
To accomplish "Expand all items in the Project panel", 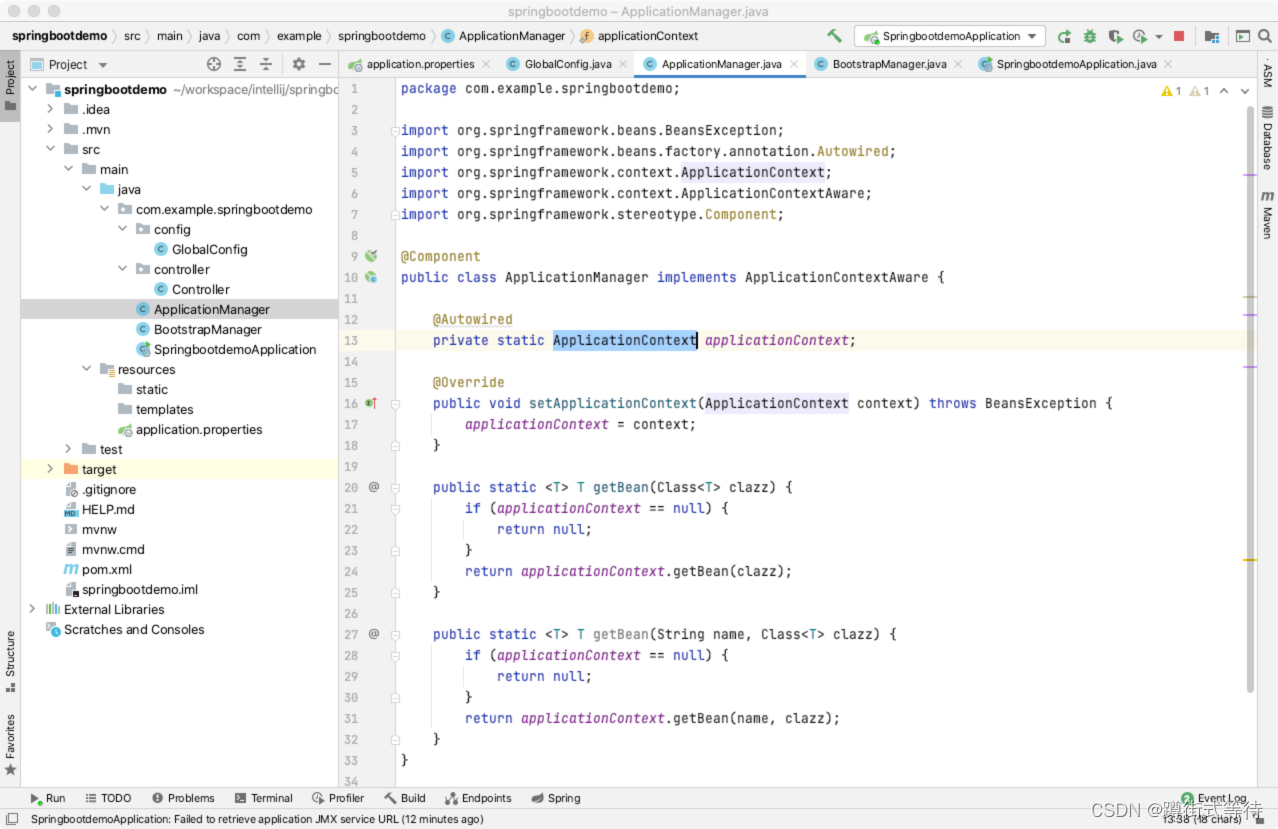I will 240,64.
